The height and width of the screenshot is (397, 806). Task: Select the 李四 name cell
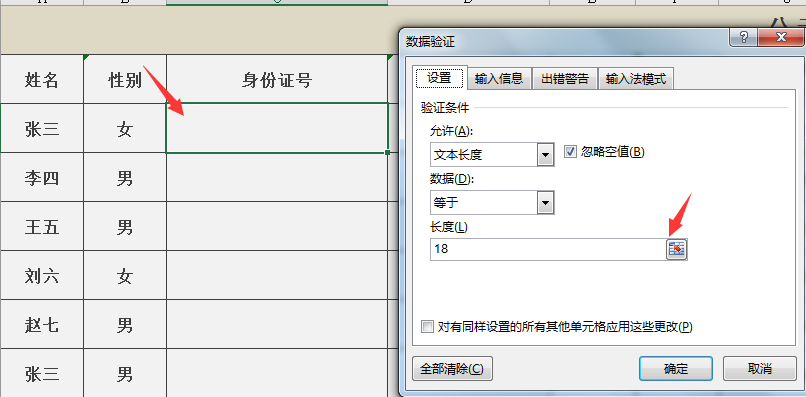click(42, 177)
